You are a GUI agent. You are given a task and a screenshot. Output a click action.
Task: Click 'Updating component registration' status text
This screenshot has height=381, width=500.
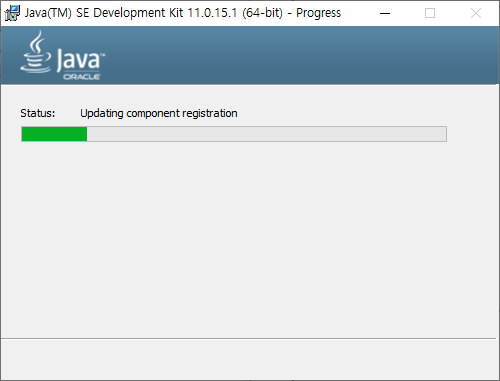coord(159,114)
